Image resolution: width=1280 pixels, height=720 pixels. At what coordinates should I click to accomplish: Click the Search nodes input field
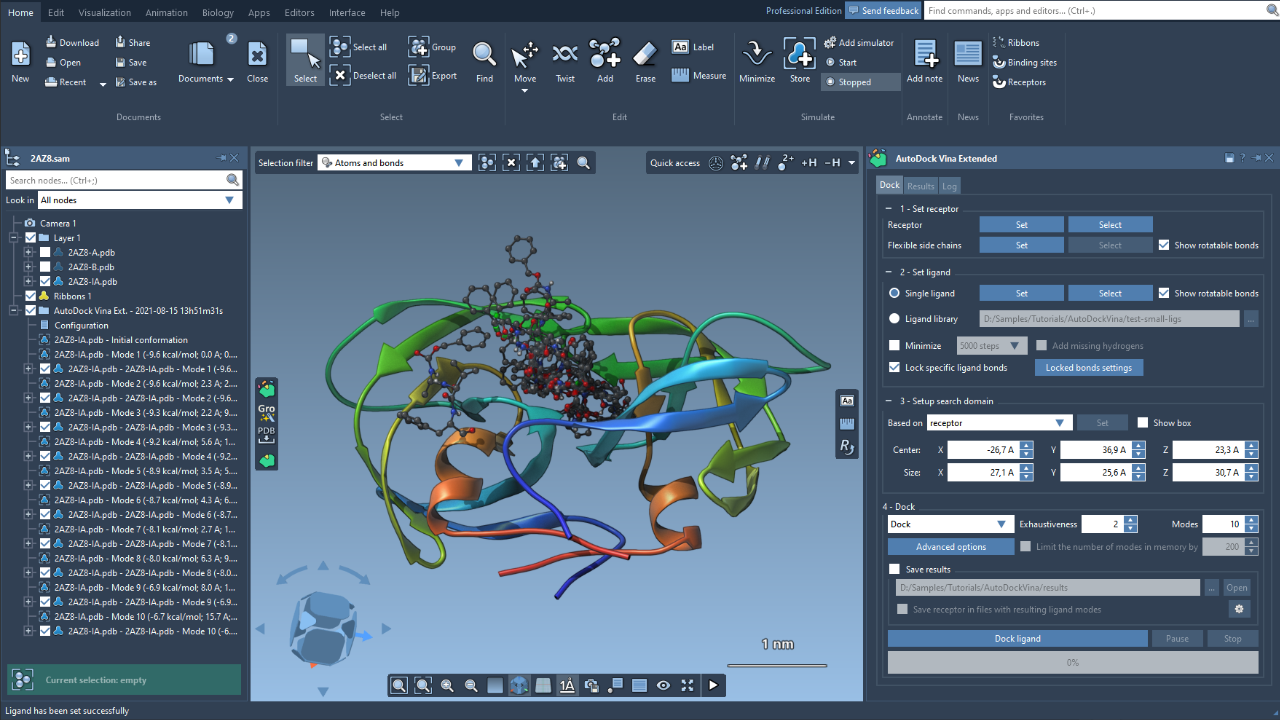click(x=115, y=180)
